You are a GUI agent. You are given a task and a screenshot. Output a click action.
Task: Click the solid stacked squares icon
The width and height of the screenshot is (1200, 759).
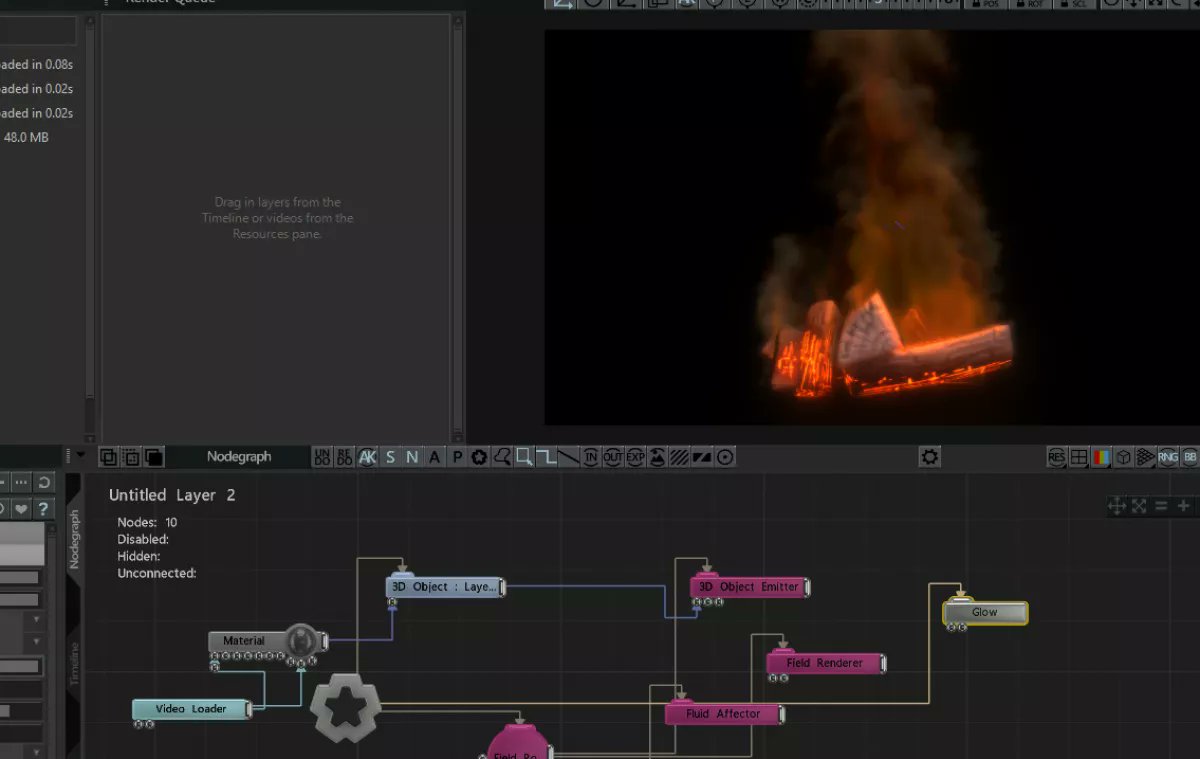click(154, 457)
